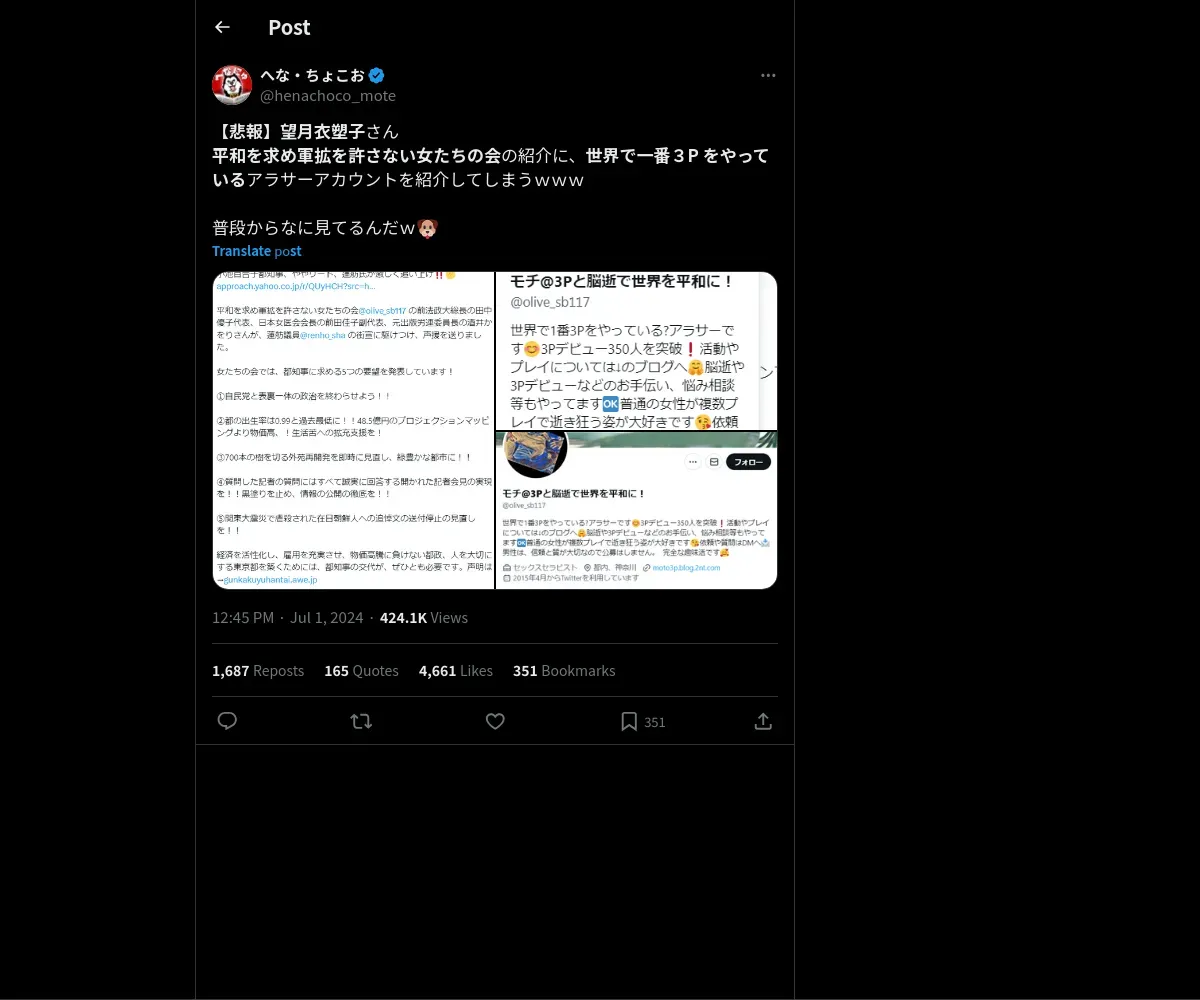Open the へな・ちょこお profile avatar
The width and height of the screenshot is (1200, 1000).
(x=232, y=85)
